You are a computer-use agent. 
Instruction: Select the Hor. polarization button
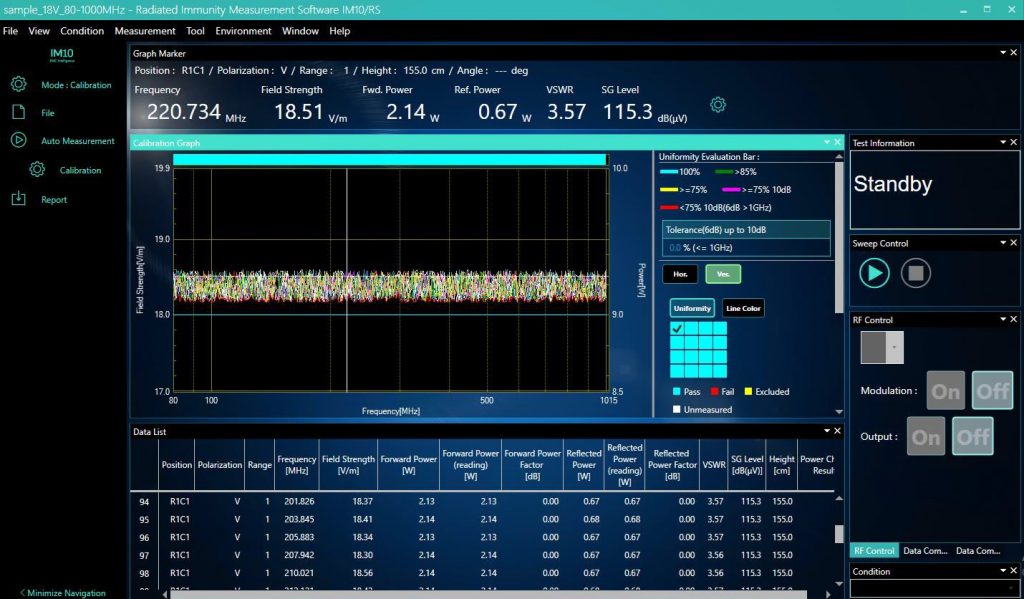pyautogui.click(x=679, y=274)
